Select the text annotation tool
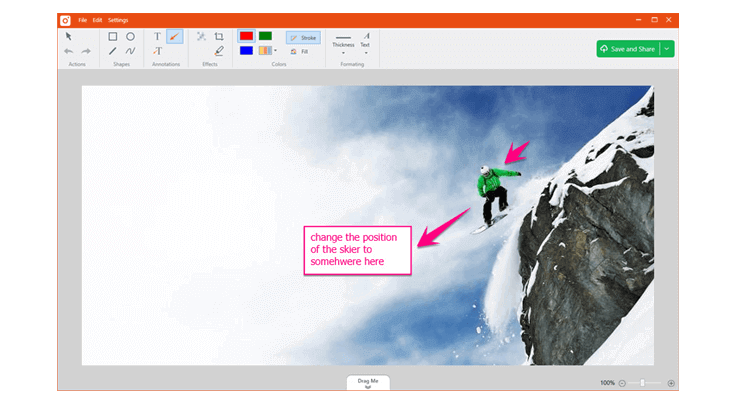The height and width of the screenshot is (415, 730). [157, 36]
